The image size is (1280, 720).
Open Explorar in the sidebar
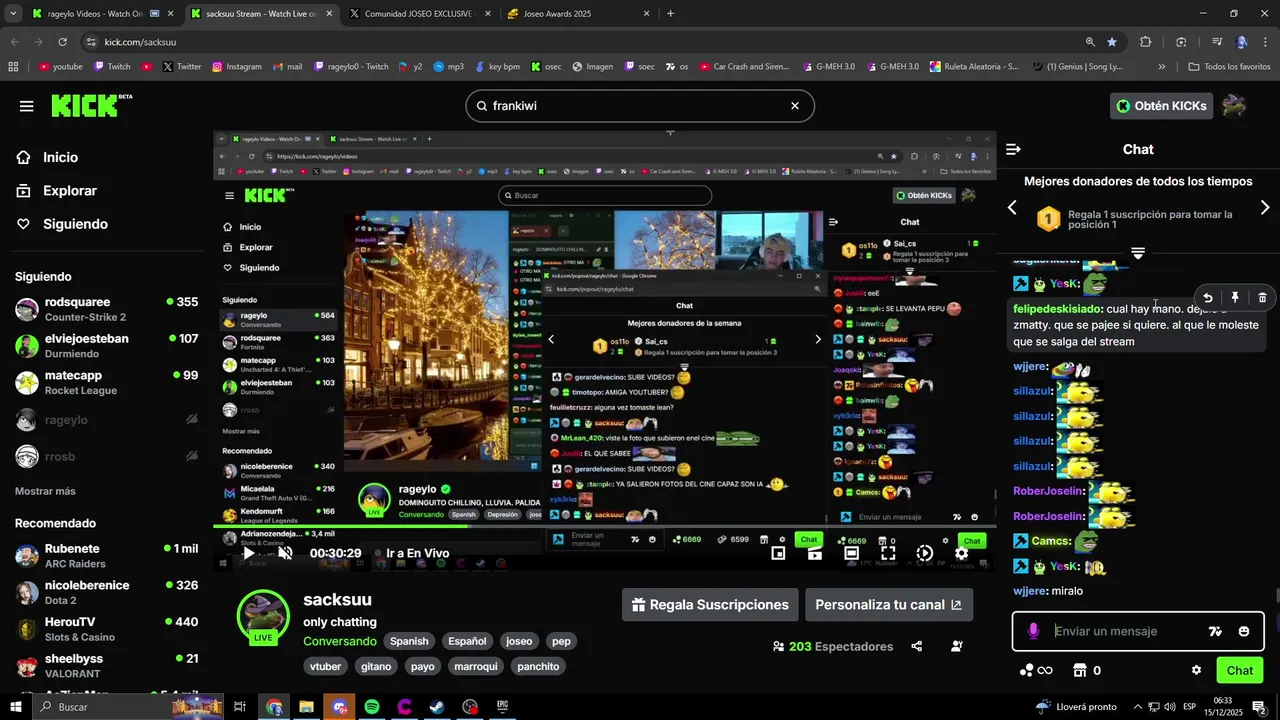point(70,191)
